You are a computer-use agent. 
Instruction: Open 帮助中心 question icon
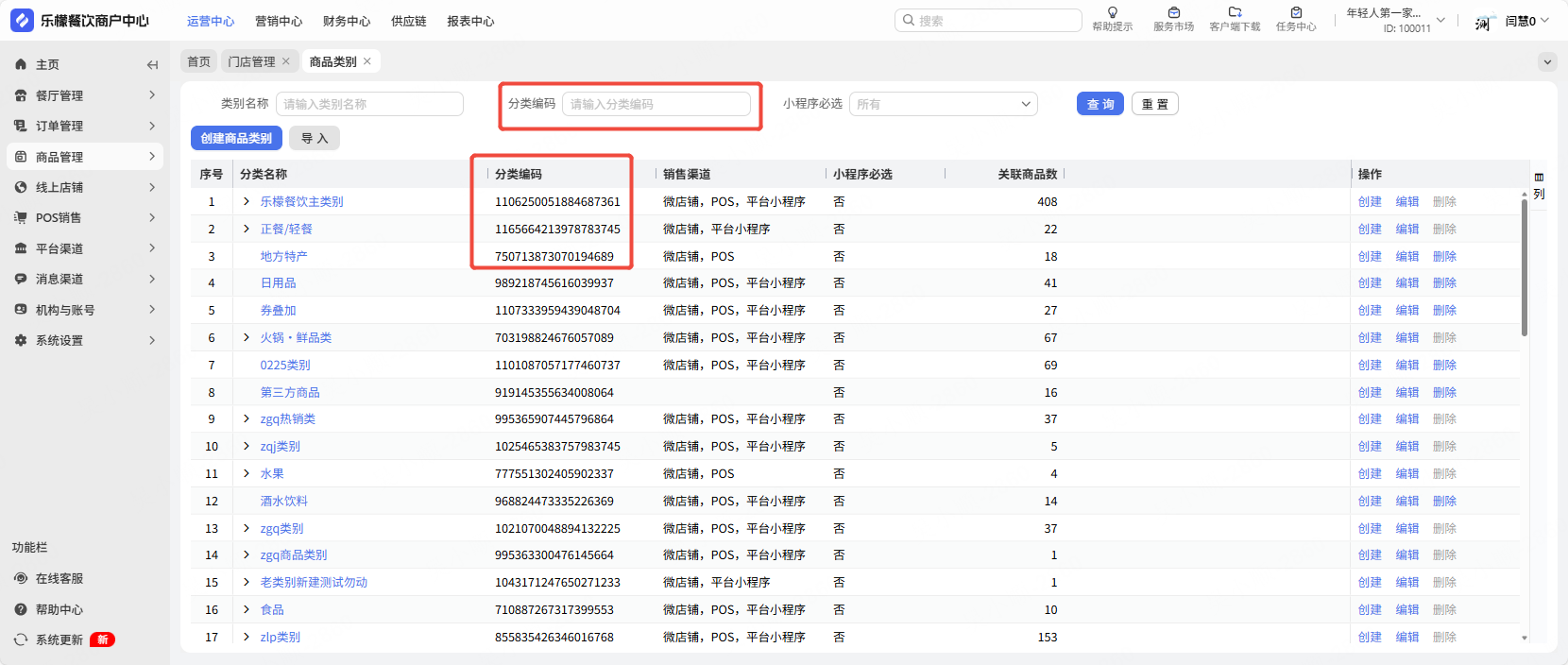point(21,609)
